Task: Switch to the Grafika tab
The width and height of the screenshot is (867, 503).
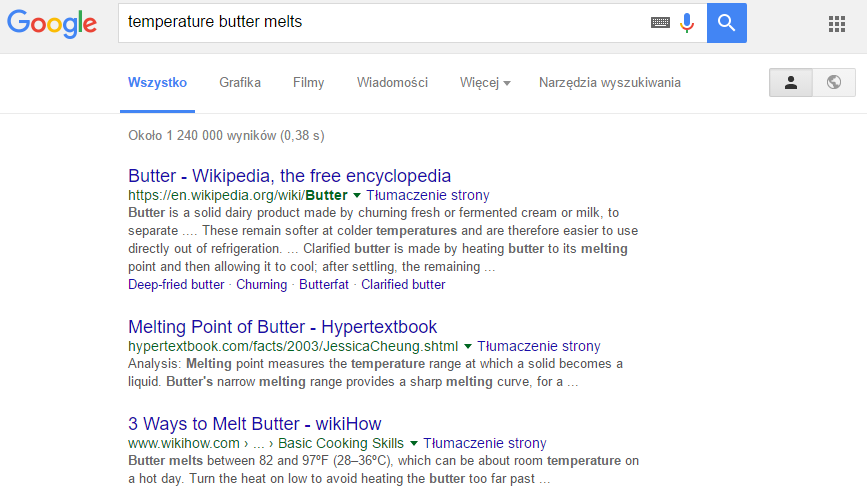Action: pyautogui.click(x=240, y=83)
